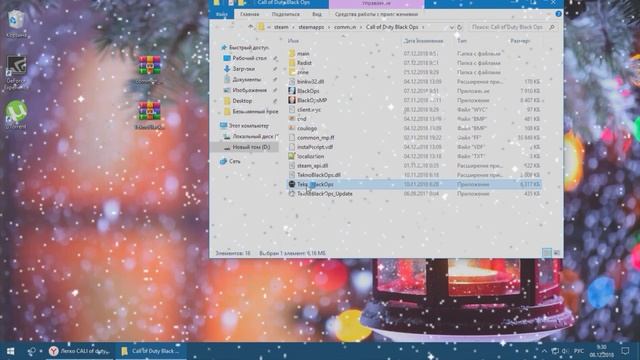Image resolution: width=640 pixels, height=360 pixels.
Task: Open the lower WinRAR archive on the desktop
Action: [x=149, y=116]
